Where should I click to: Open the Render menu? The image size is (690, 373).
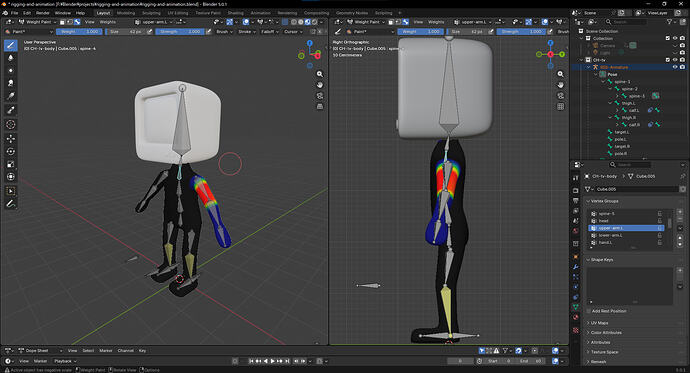[43, 13]
